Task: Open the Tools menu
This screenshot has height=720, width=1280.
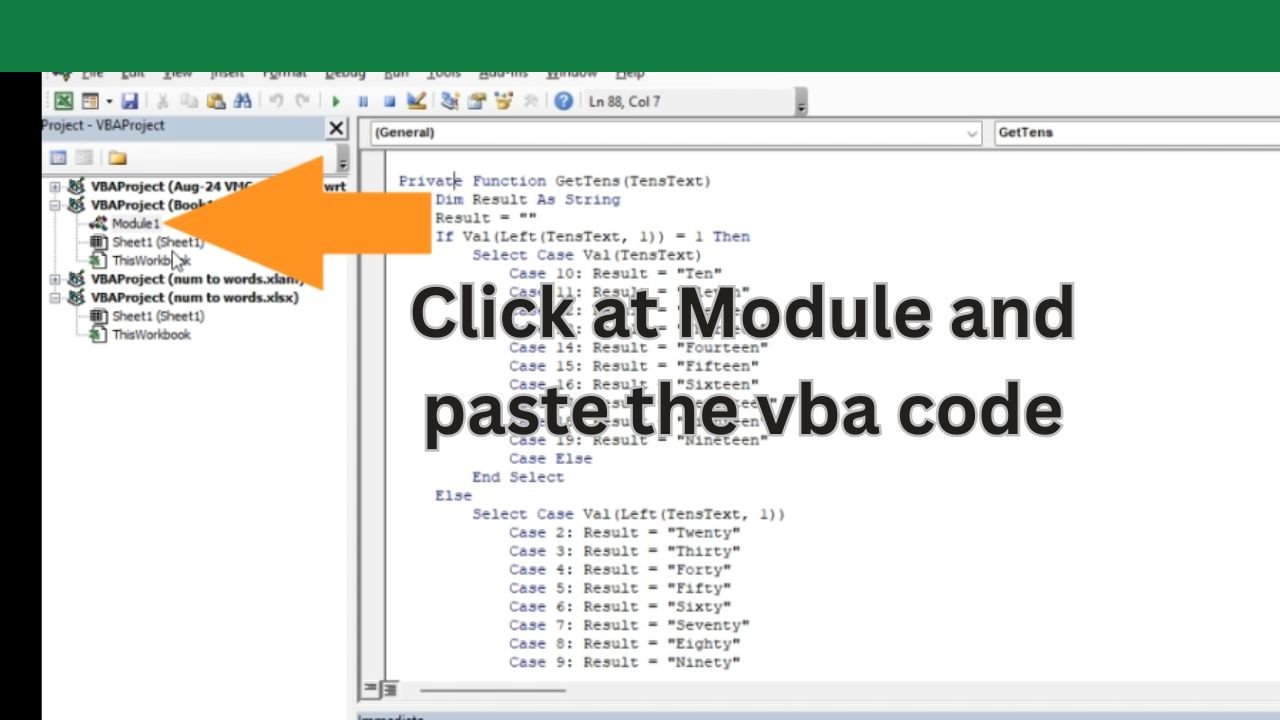Action: pyautogui.click(x=444, y=74)
